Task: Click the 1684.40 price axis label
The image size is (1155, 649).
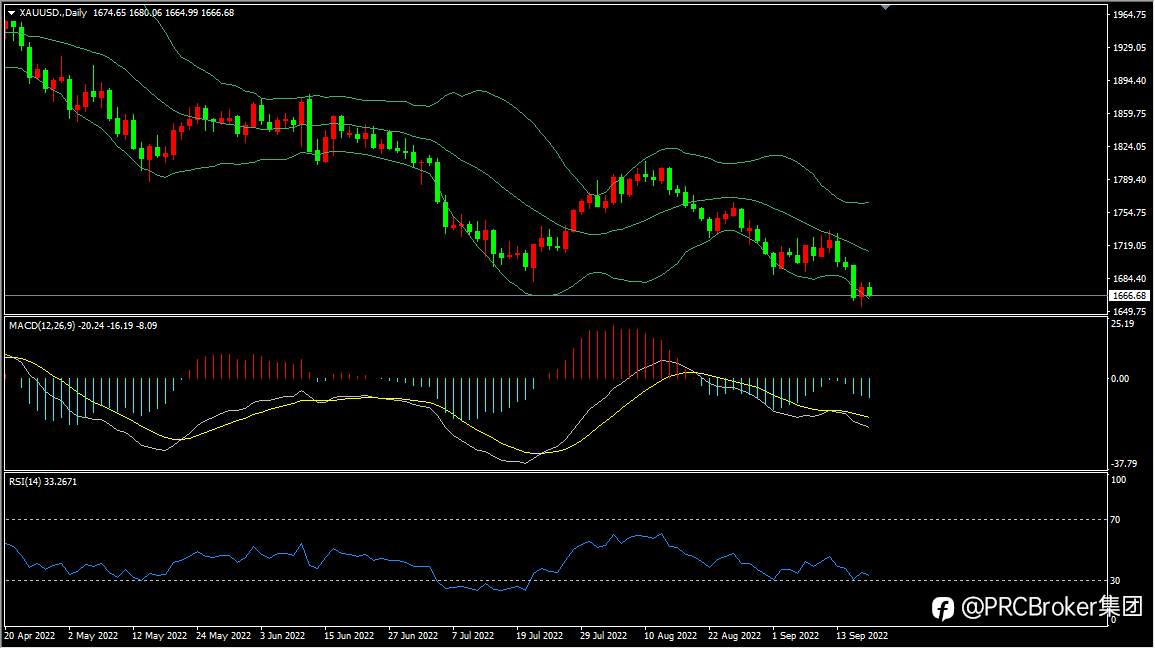Action: [x=1129, y=279]
